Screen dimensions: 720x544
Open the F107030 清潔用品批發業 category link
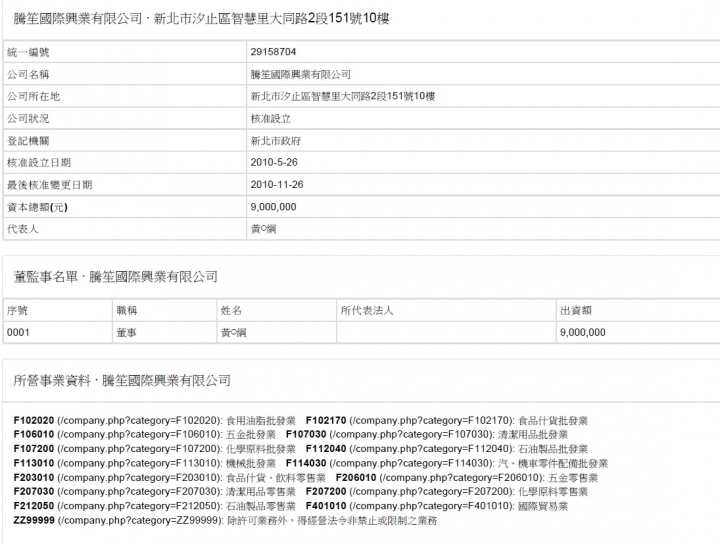[x=427, y=435]
